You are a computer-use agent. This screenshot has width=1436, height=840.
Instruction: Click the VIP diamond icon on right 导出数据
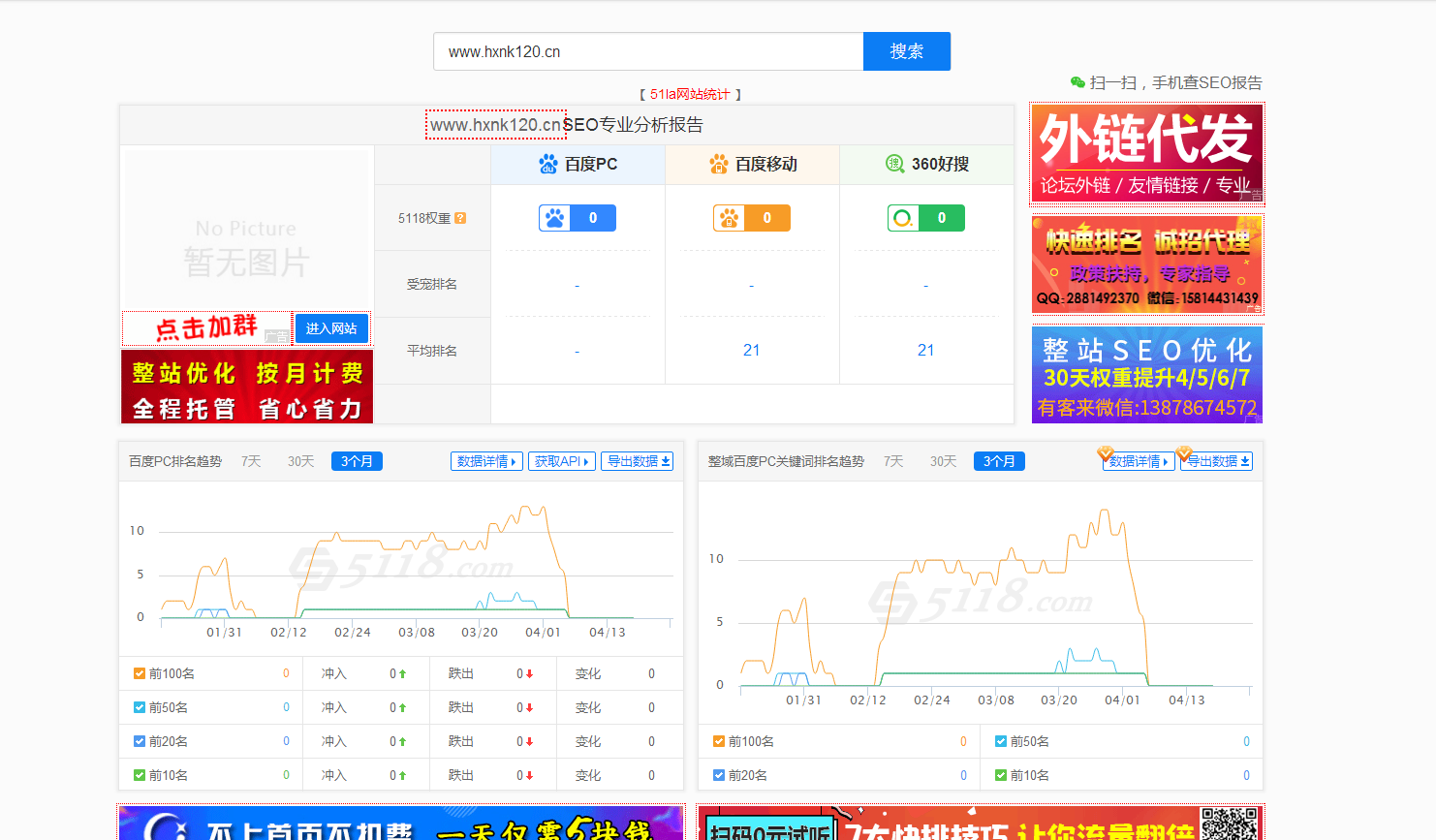(1184, 453)
